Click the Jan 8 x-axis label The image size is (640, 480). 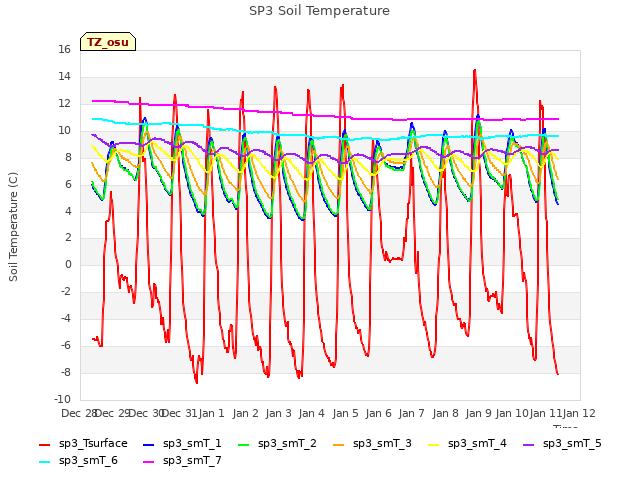(445, 413)
